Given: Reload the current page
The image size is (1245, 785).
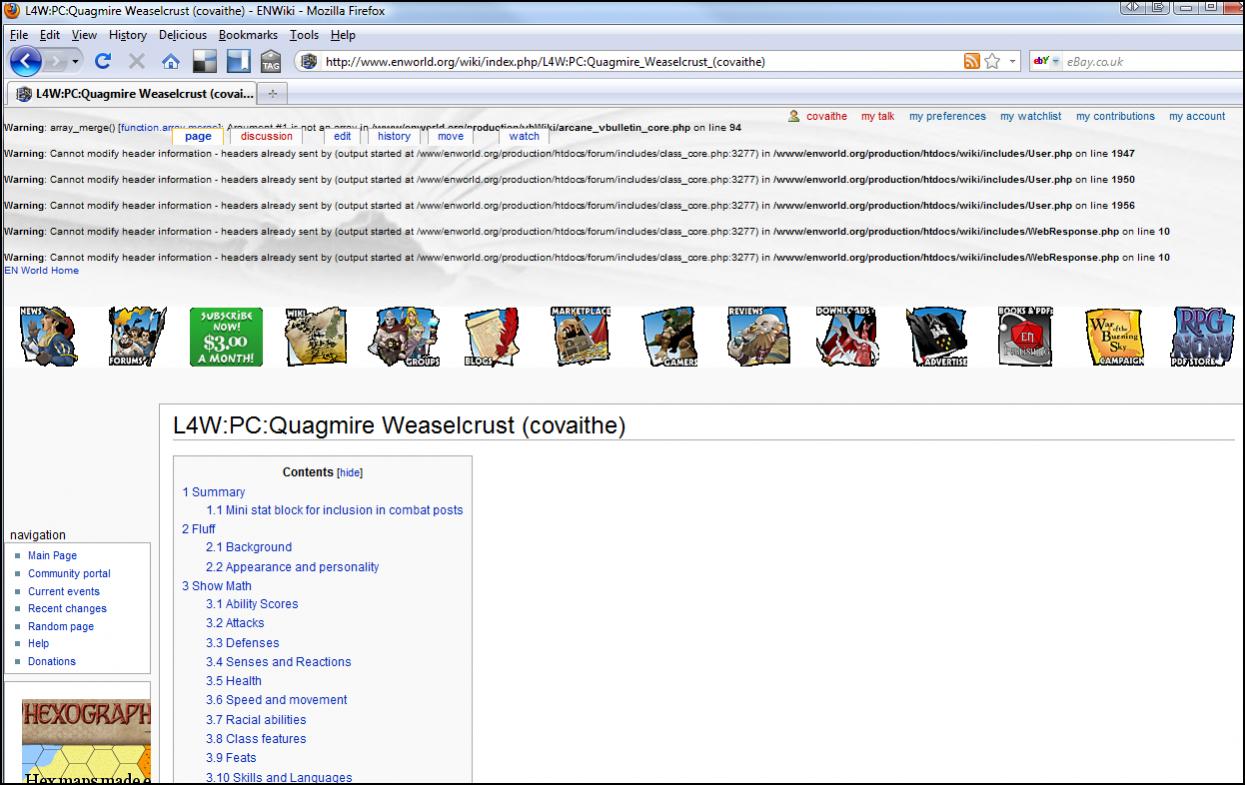Looking at the screenshot, I should click(103, 62).
